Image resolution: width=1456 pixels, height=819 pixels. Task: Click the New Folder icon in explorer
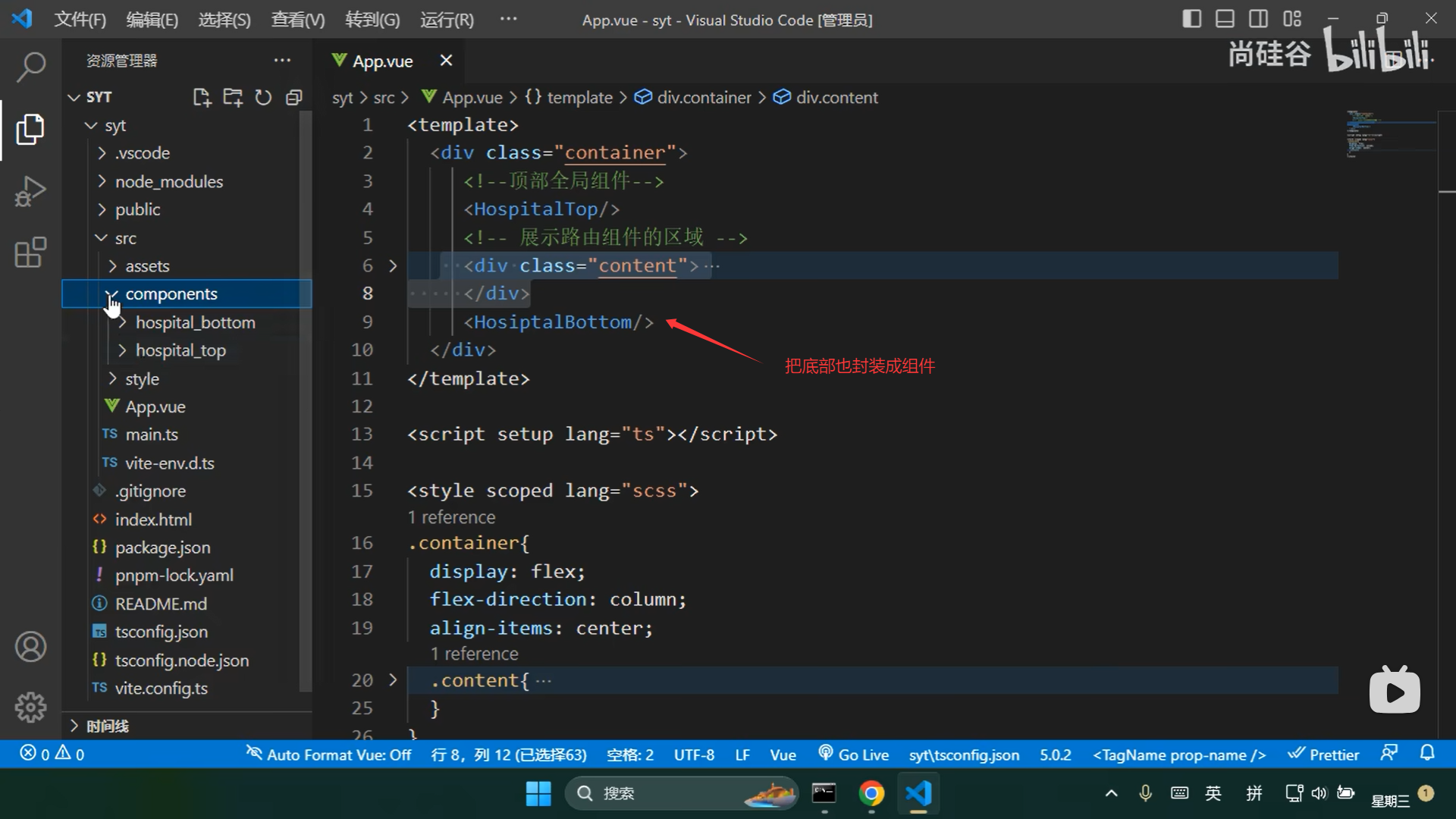(x=233, y=97)
